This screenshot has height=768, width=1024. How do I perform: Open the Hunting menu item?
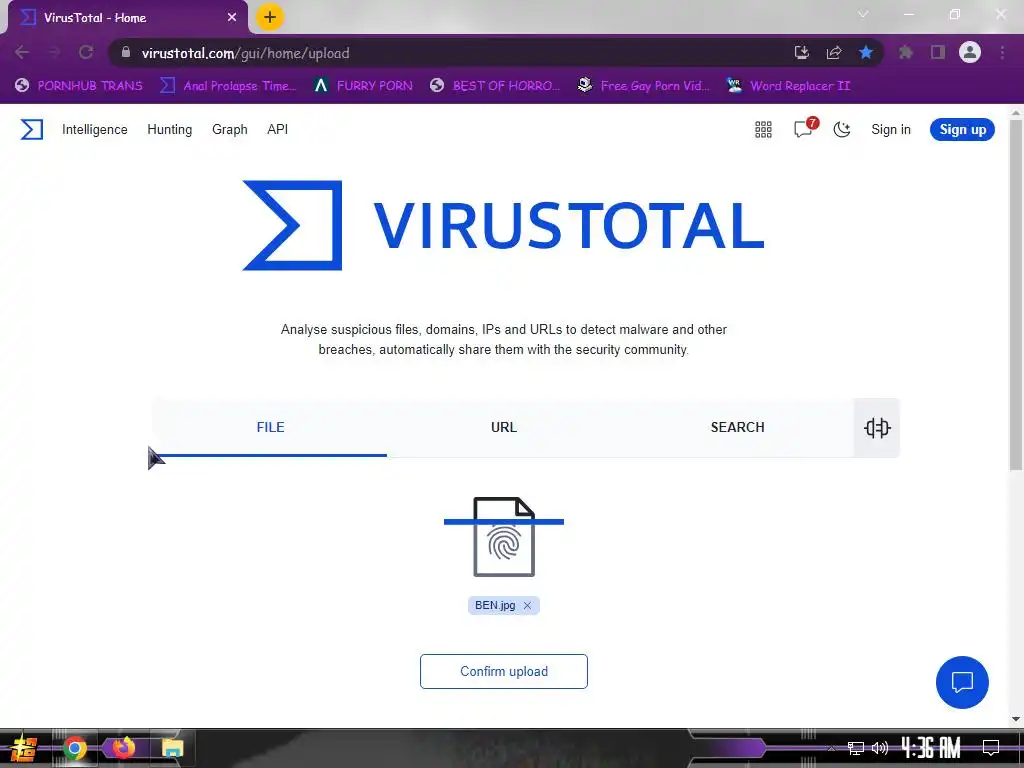[170, 129]
